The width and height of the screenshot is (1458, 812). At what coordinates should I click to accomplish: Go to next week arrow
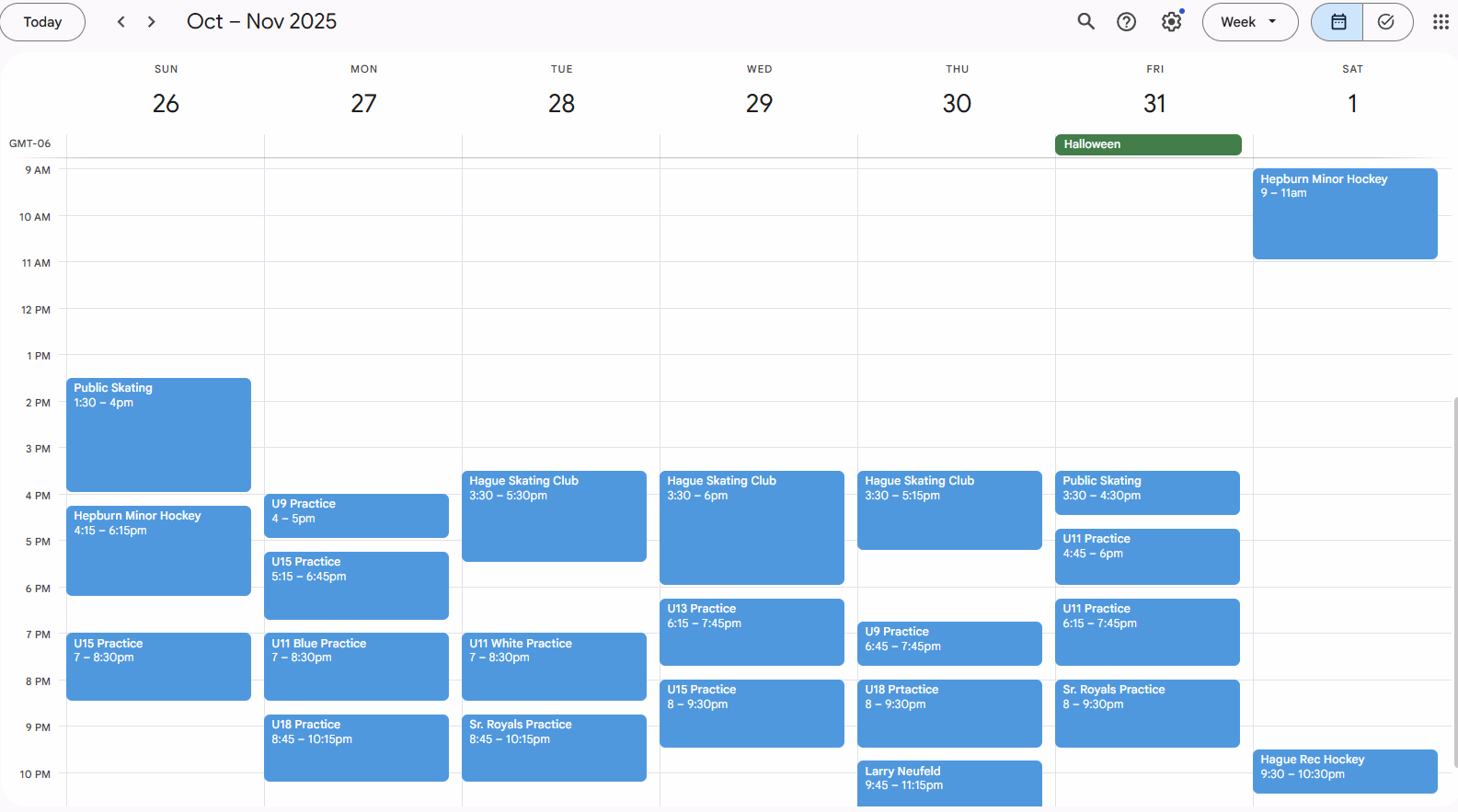pos(152,22)
